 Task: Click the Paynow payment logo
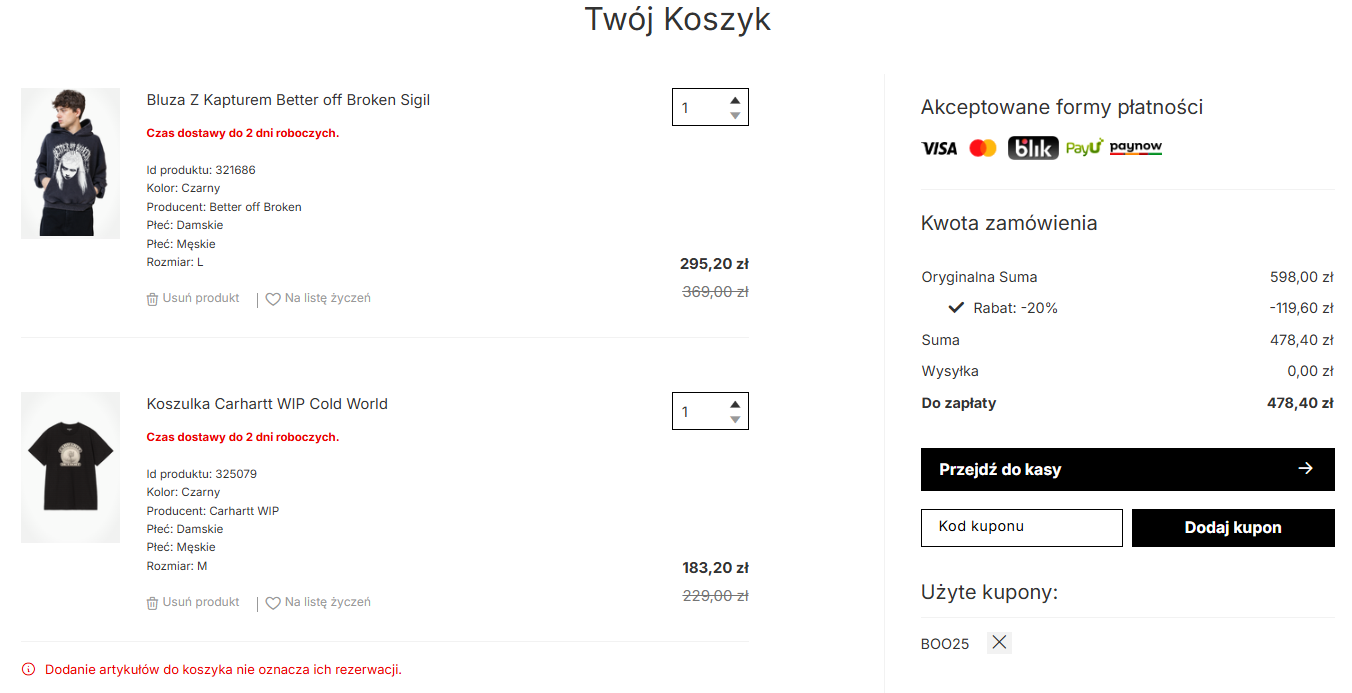(x=1136, y=148)
